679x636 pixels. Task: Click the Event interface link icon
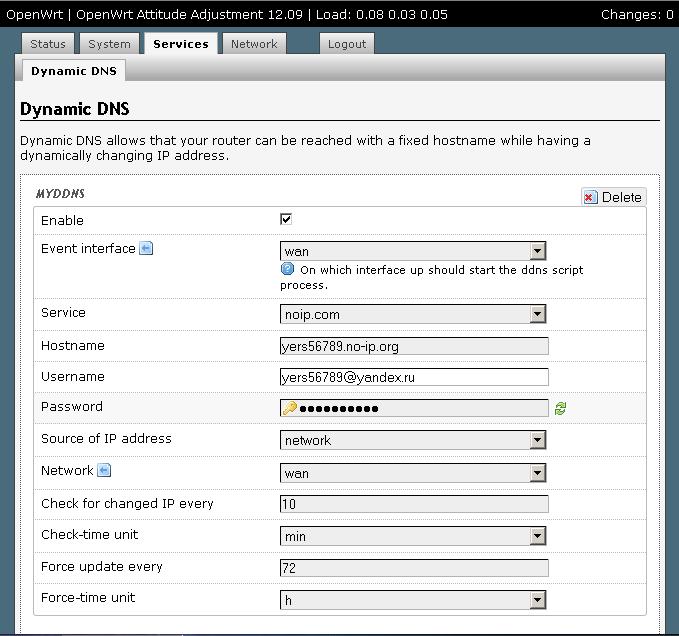click(x=146, y=249)
